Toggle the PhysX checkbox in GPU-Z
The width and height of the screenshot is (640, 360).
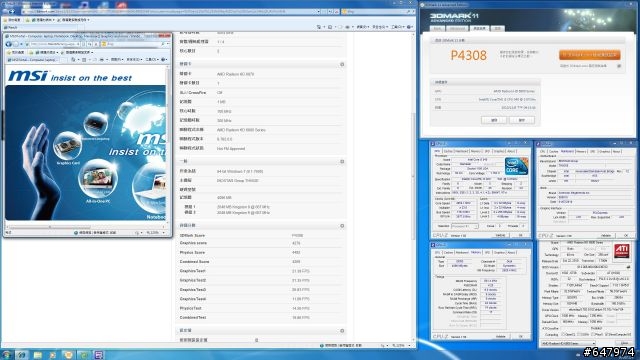pyautogui.click(x=593, y=335)
